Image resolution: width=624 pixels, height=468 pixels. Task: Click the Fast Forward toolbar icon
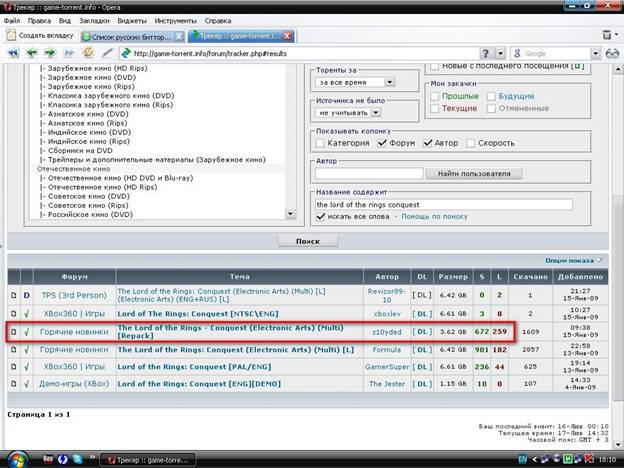coord(69,53)
